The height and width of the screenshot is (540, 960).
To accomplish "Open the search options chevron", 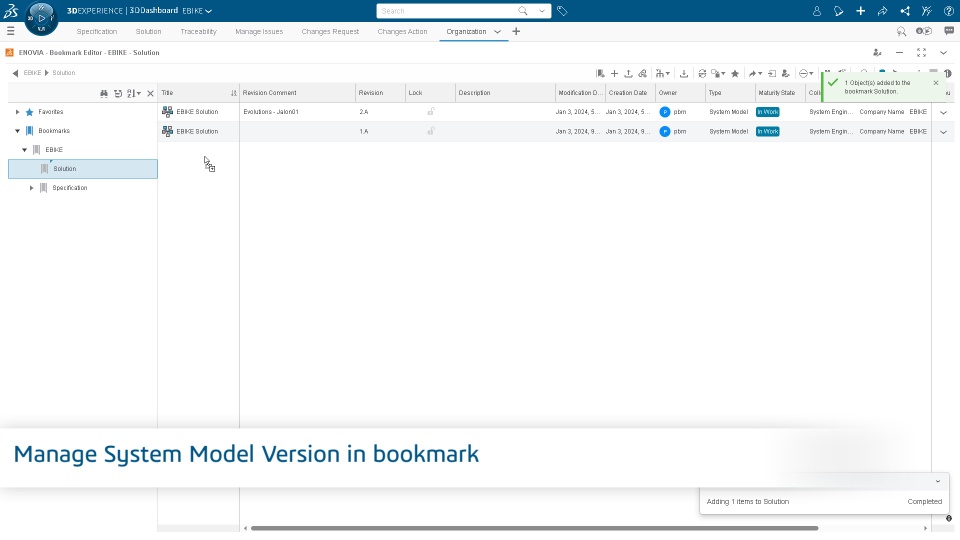I will tap(541, 10).
